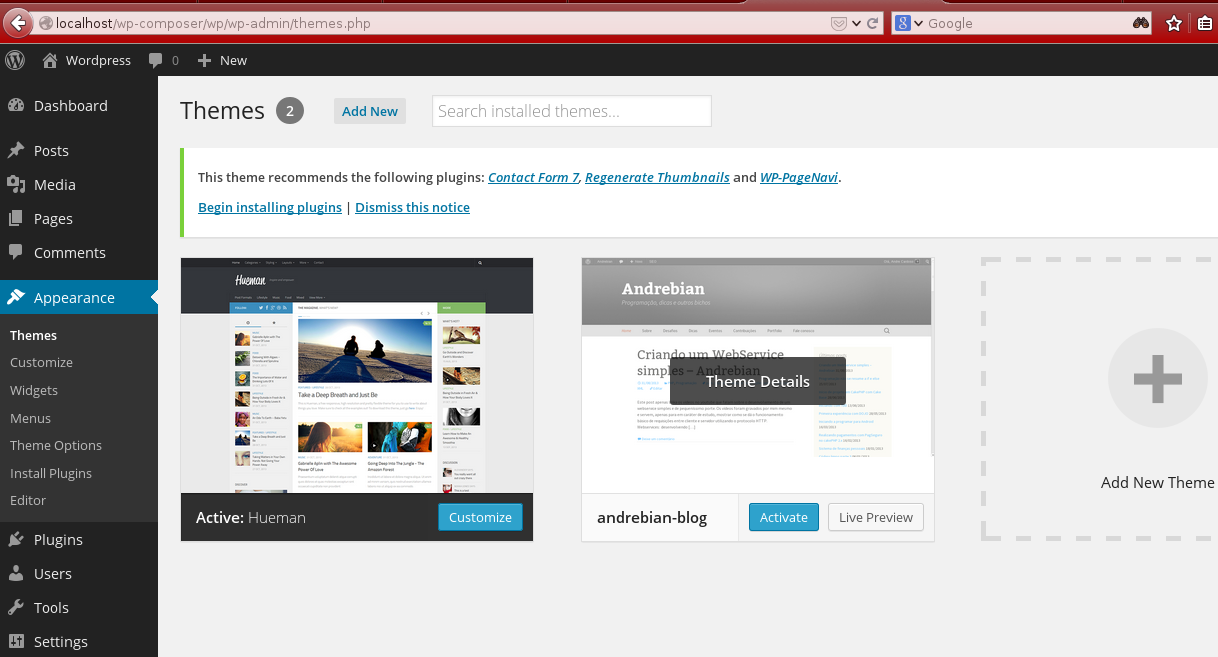Click the andrebian-blog theme name
The height and width of the screenshot is (657, 1218).
652,517
